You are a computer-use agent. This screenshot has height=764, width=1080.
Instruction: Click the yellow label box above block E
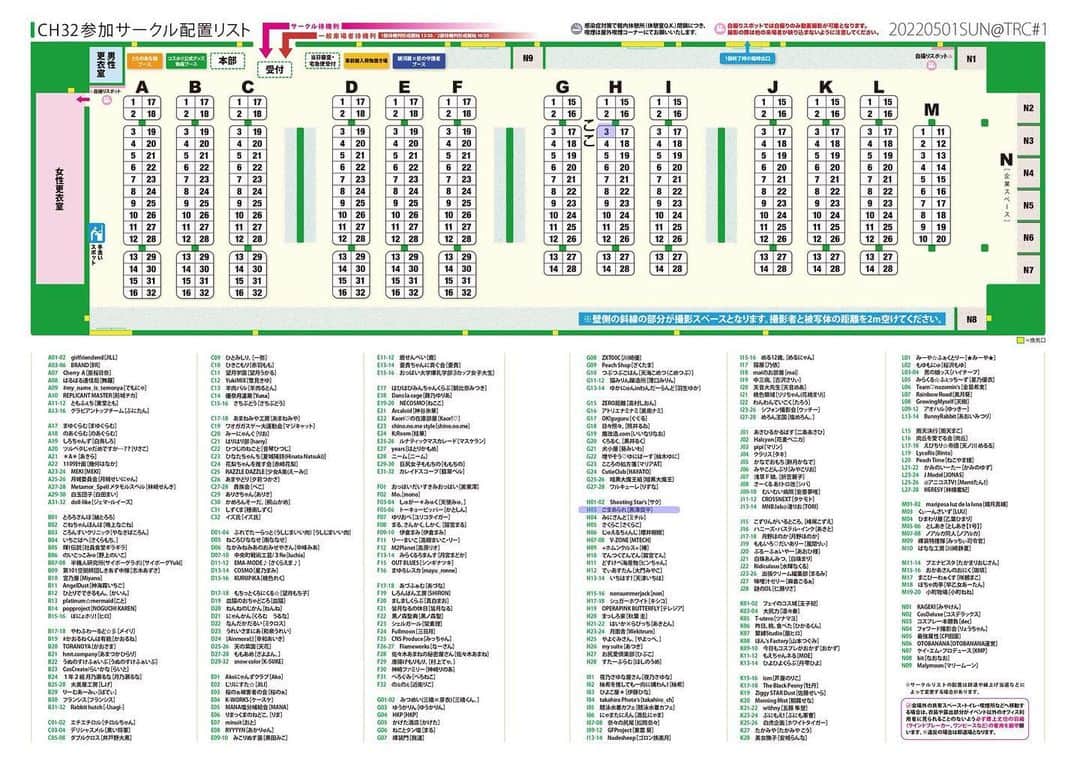pyautogui.click(x=366, y=61)
